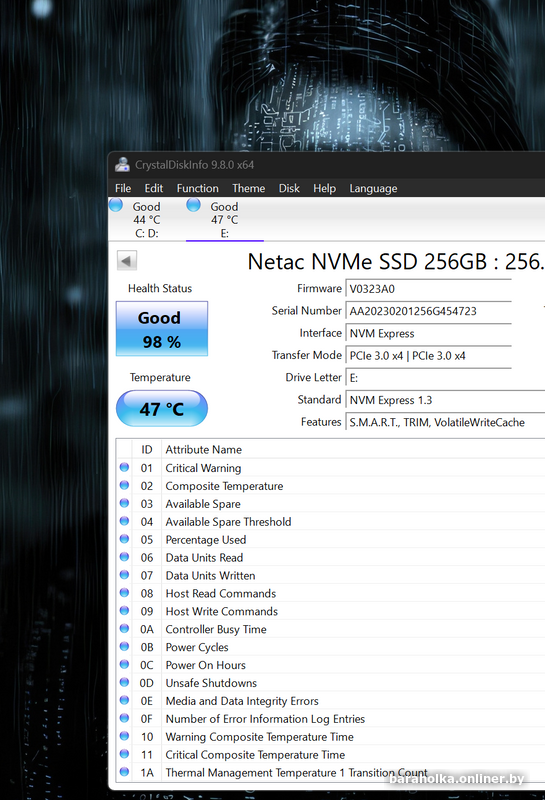Click the Attribute Name column header
Image resolution: width=545 pixels, height=800 pixels.
(x=204, y=449)
